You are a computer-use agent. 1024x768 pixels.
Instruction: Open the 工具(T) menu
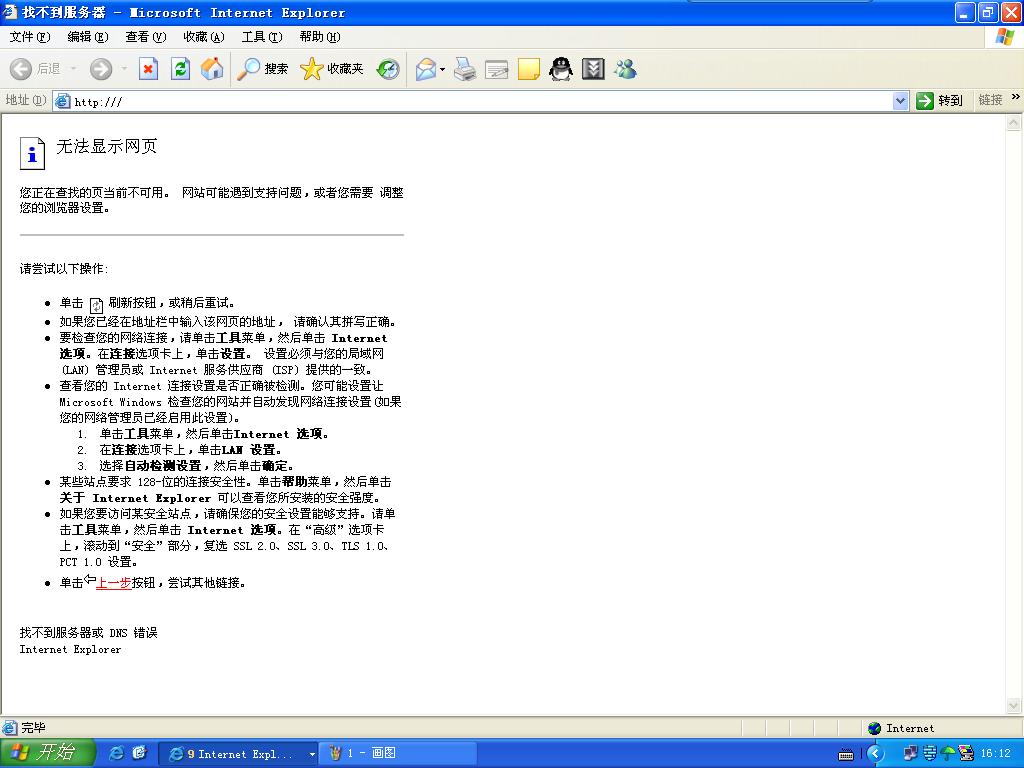point(262,37)
